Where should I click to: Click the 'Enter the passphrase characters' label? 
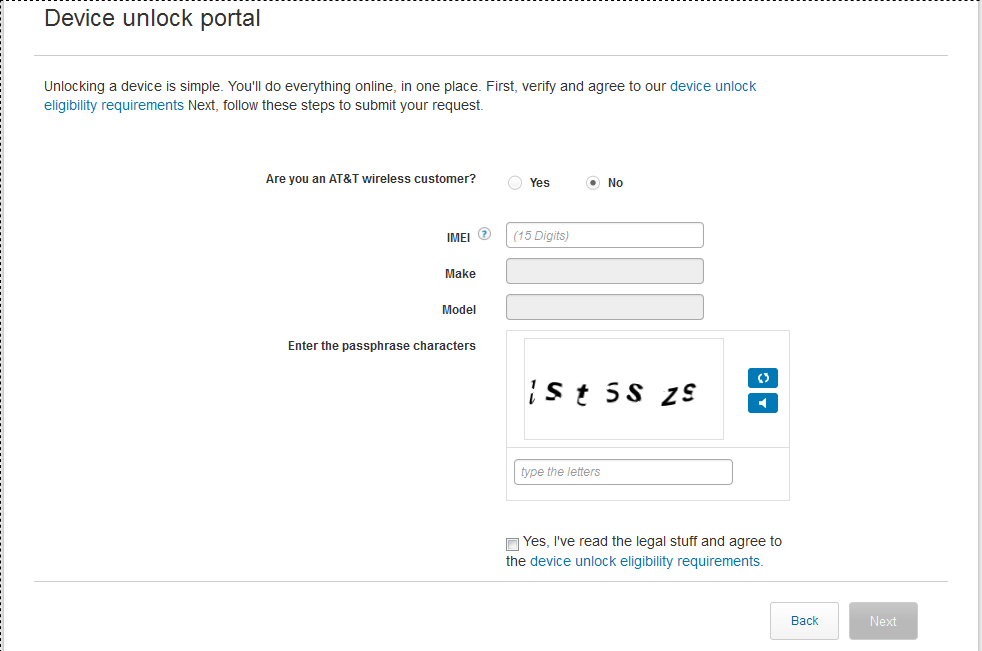381,346
